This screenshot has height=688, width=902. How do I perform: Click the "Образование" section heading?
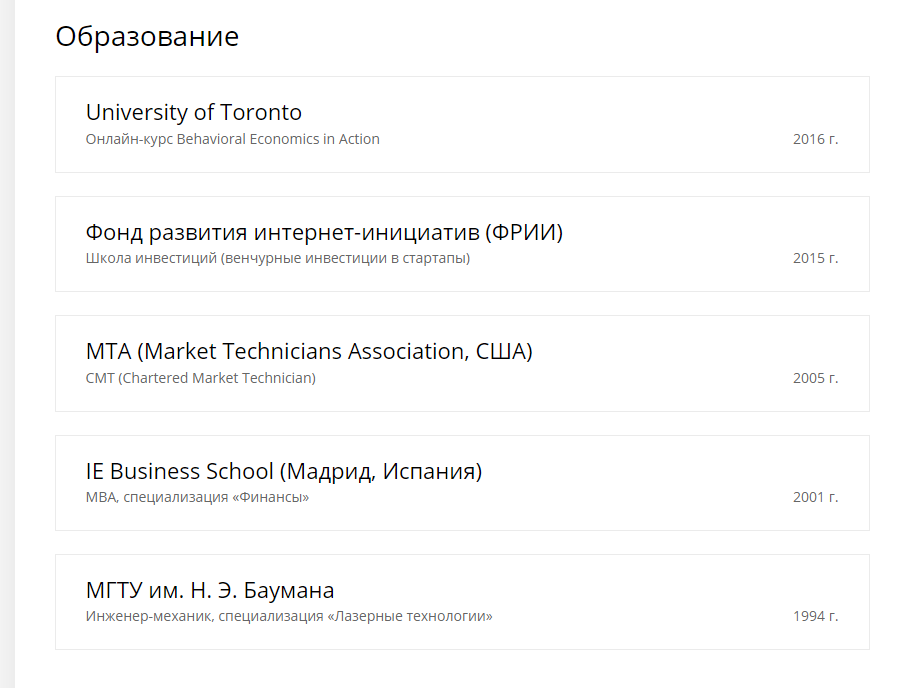pos(147,37)
